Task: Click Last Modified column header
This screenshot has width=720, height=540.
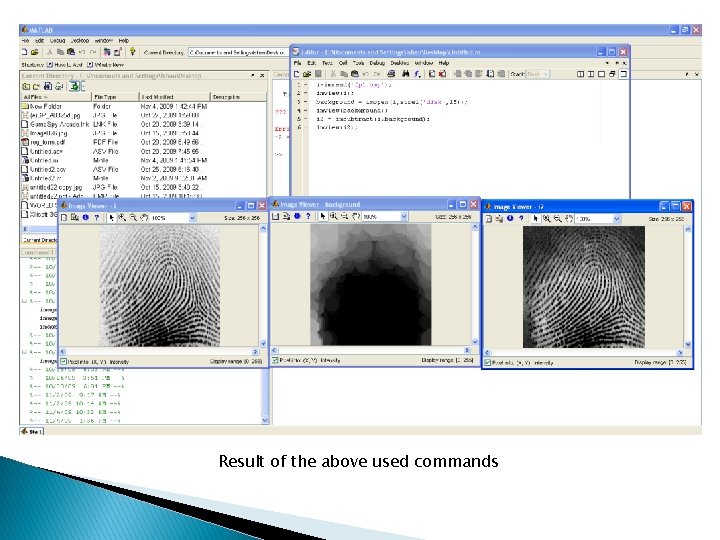Action: (174, 97)
